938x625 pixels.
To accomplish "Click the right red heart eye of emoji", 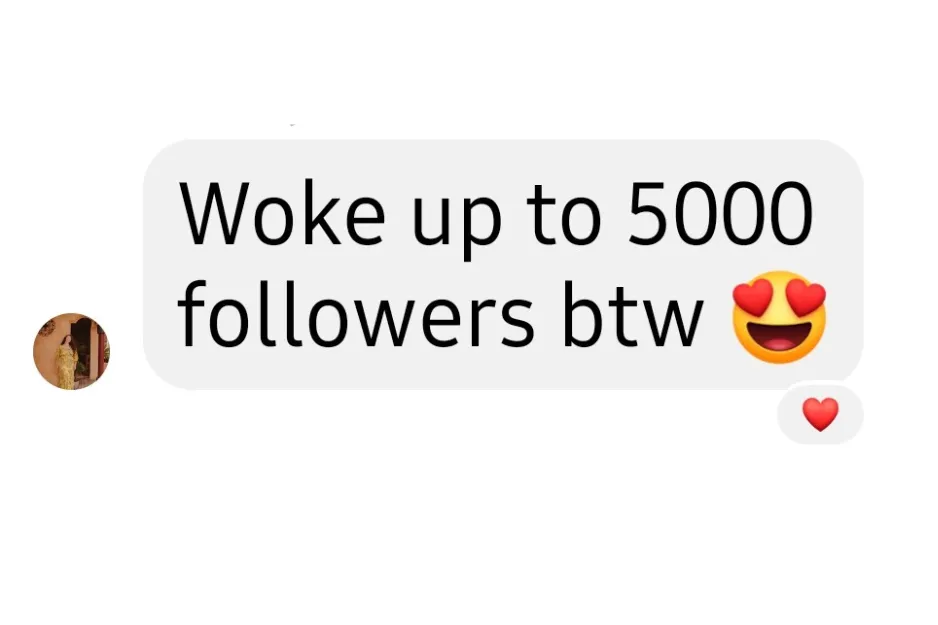I will point(806,298).
